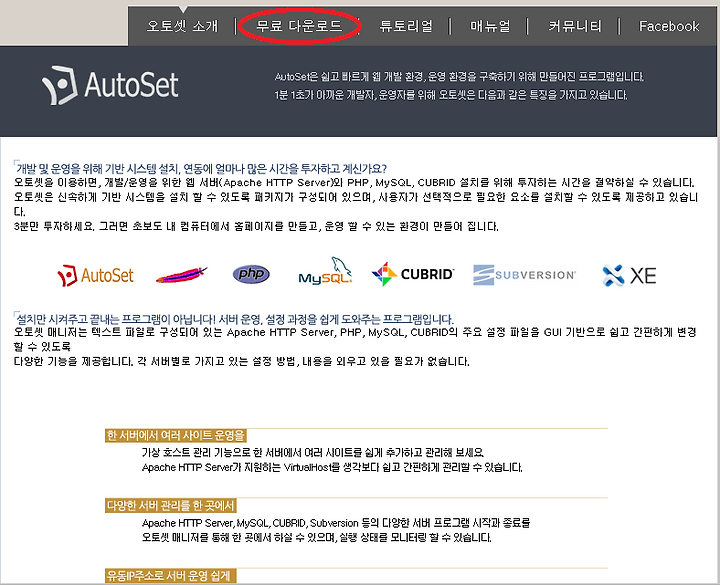Screen dimensions: 720x585
Task: Click the line starting 오토셋 매니저를 통해
Action: click(x=316, y=537)
